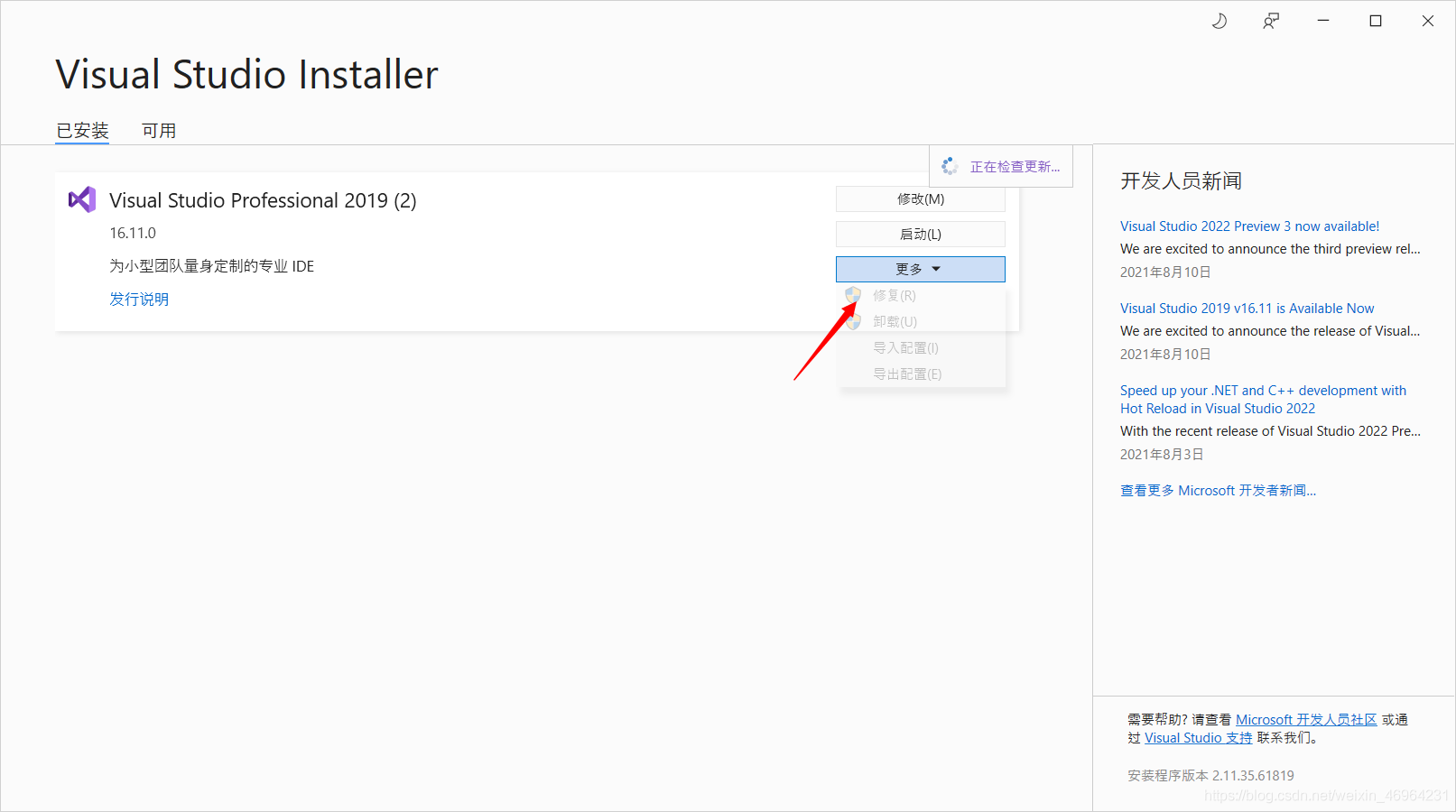The height and width of the screenshot is (812, 1456).
Task: Open Visual Studio 2022 Preview 3 news link
Action: (1249, 226)
